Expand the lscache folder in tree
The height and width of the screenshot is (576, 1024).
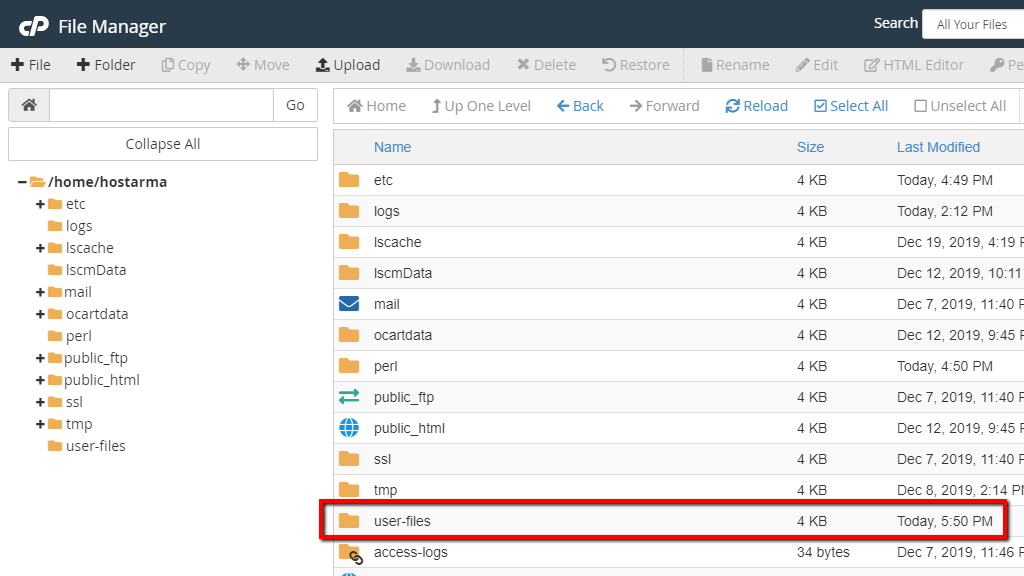(40, 248)
